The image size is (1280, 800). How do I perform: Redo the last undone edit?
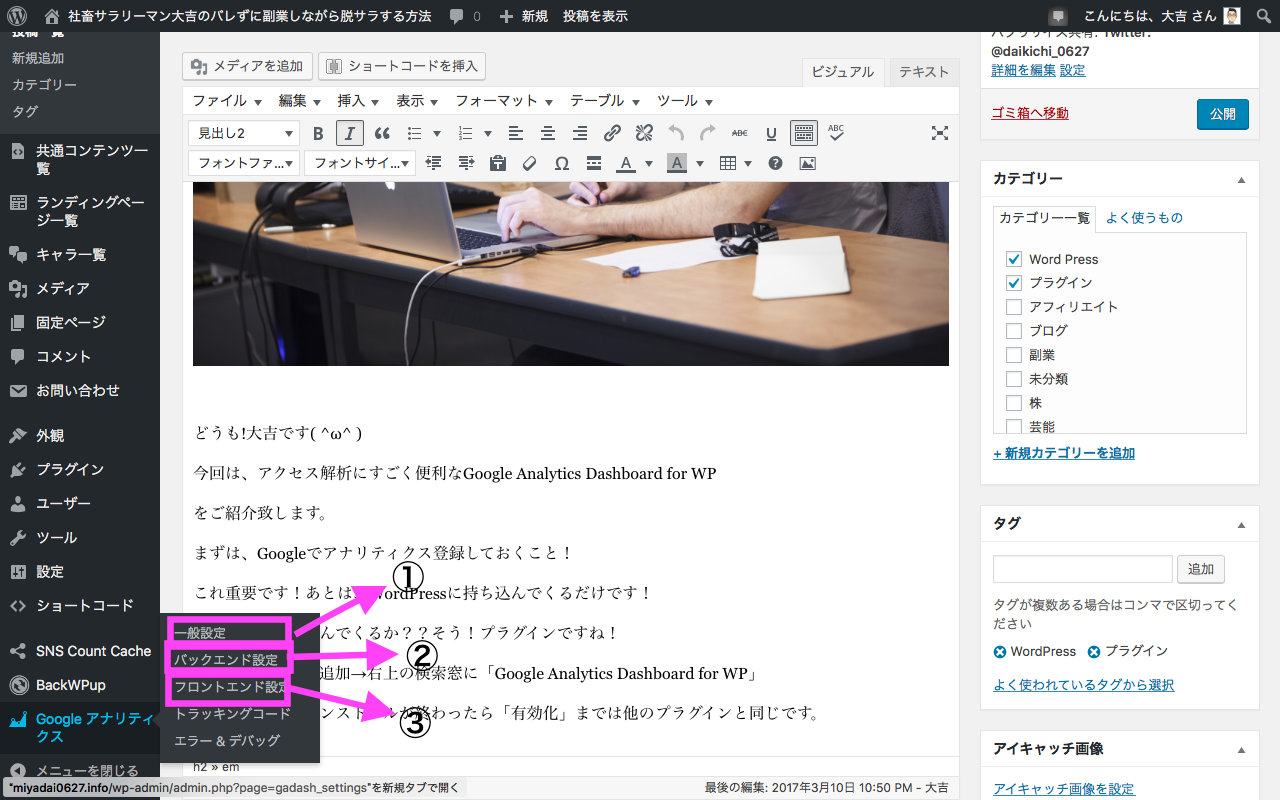tap(708, 133)
